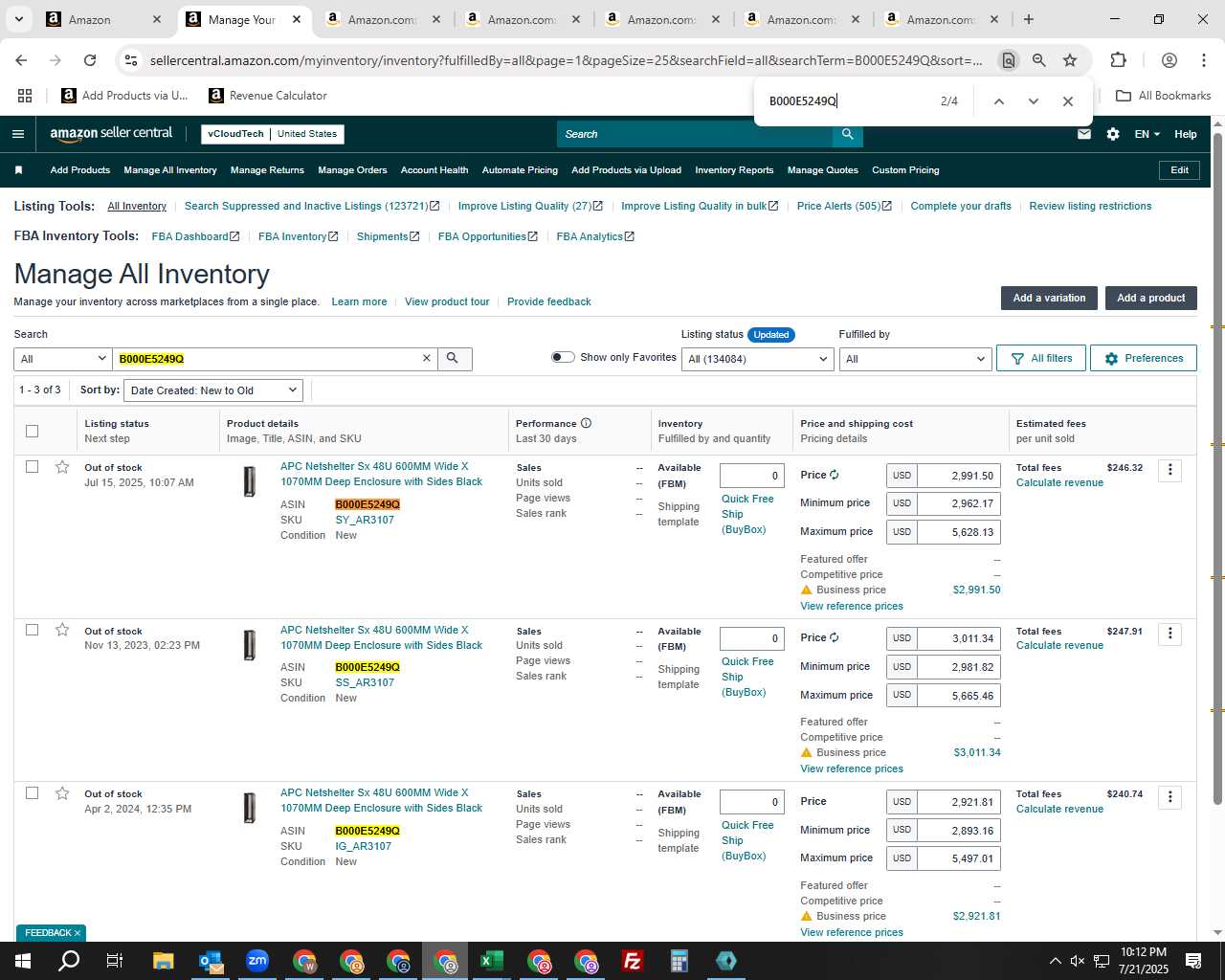Open the Fulfilled by dropdown
Viewport: 1225px width, 980px height.
[x=914, y=359]
